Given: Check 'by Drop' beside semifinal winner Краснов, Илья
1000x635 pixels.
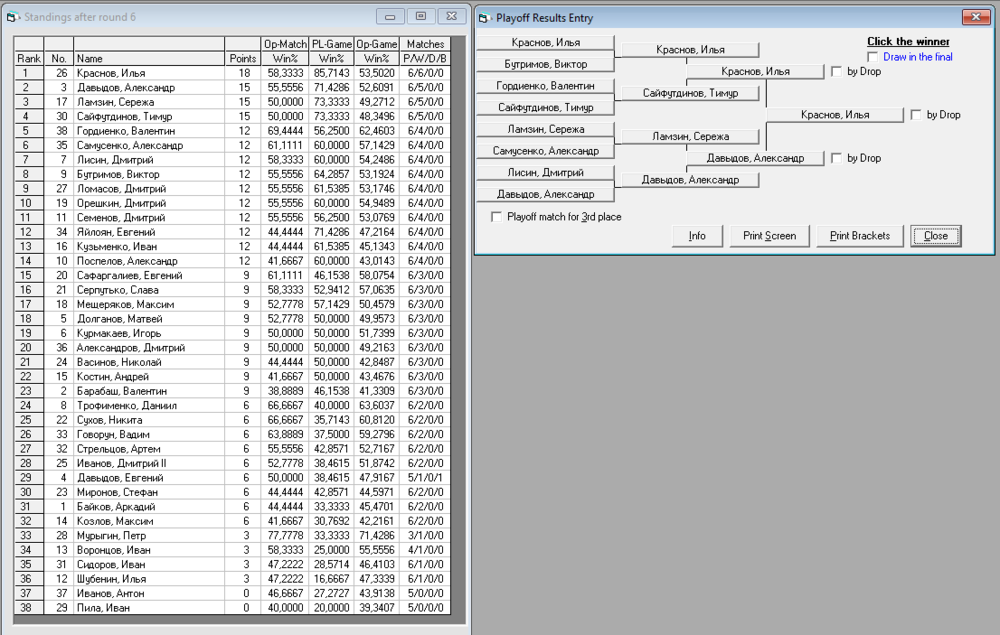Looking at the screenshot, I should (x=836, y=72).
